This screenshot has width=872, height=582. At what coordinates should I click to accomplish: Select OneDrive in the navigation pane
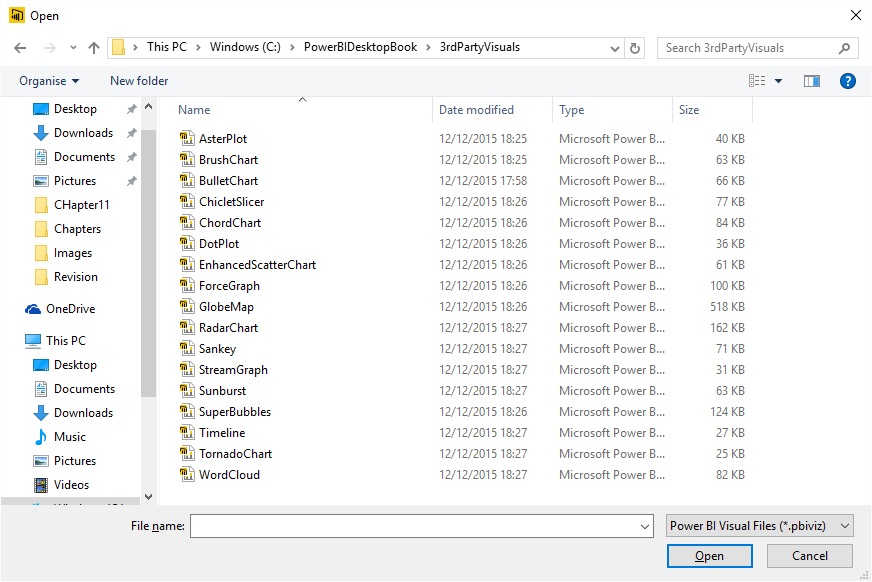[x=60, y=309]
